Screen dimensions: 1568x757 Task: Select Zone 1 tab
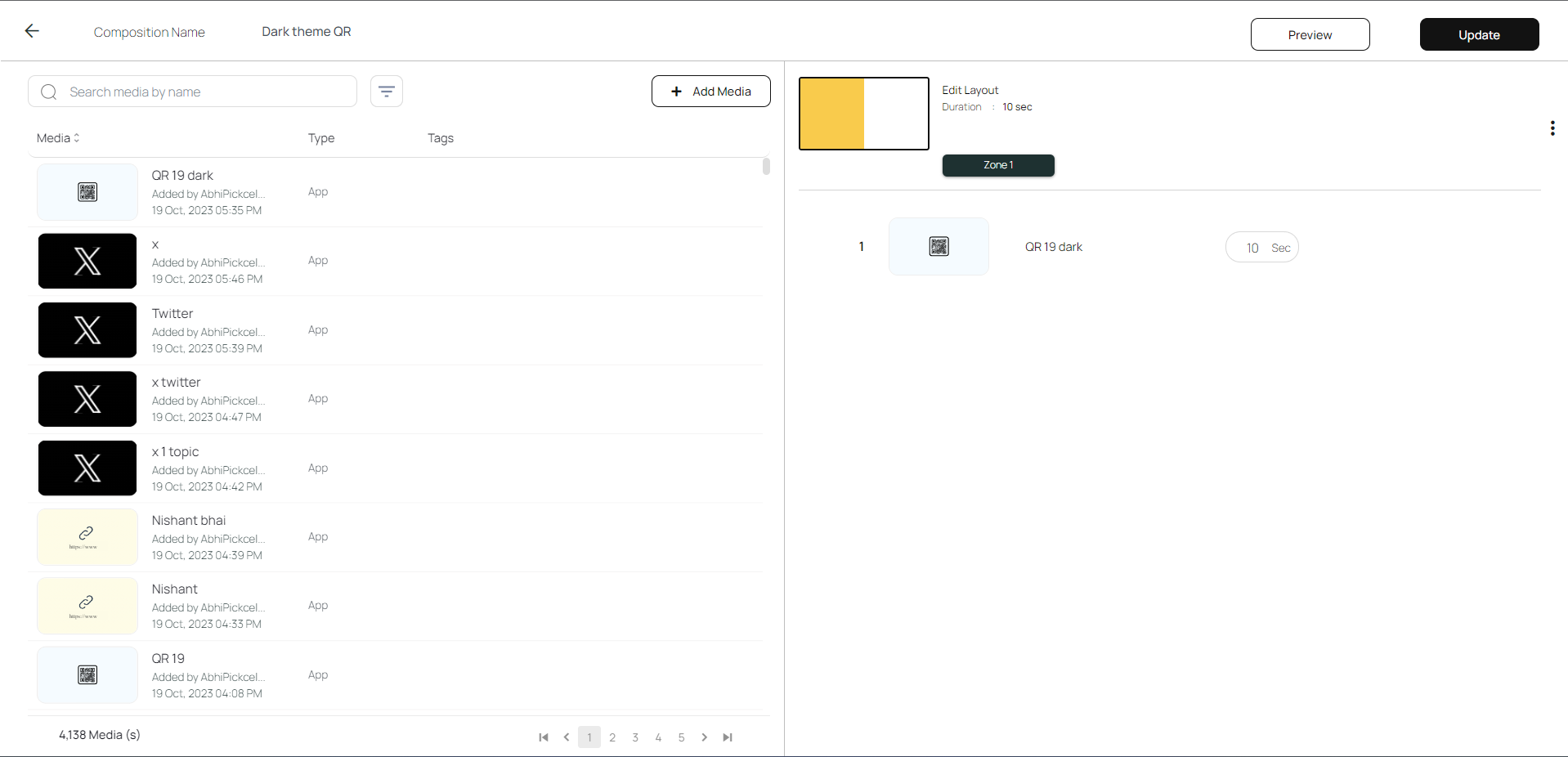tap(997, 165)
